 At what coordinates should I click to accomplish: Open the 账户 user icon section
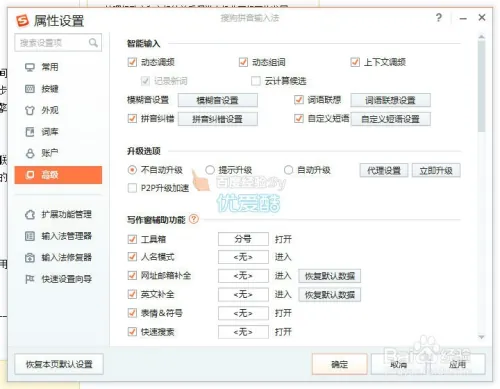tap(30, 153)
